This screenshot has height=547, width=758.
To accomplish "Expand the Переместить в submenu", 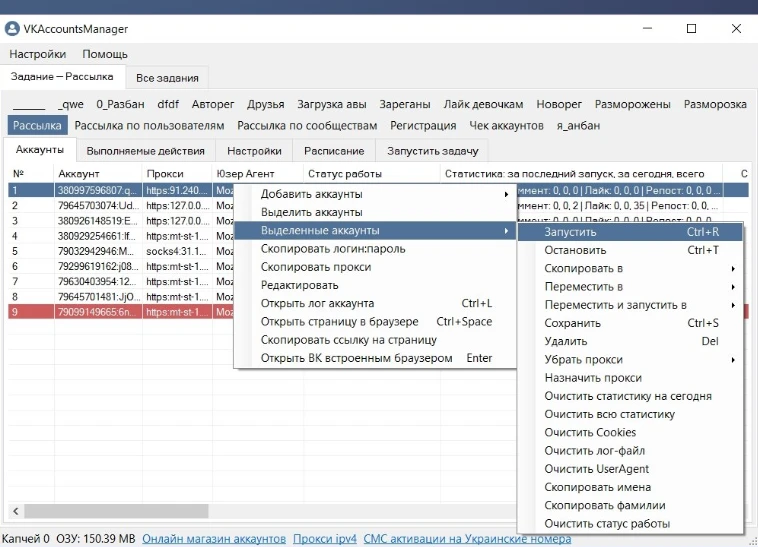I will point(630,287).
